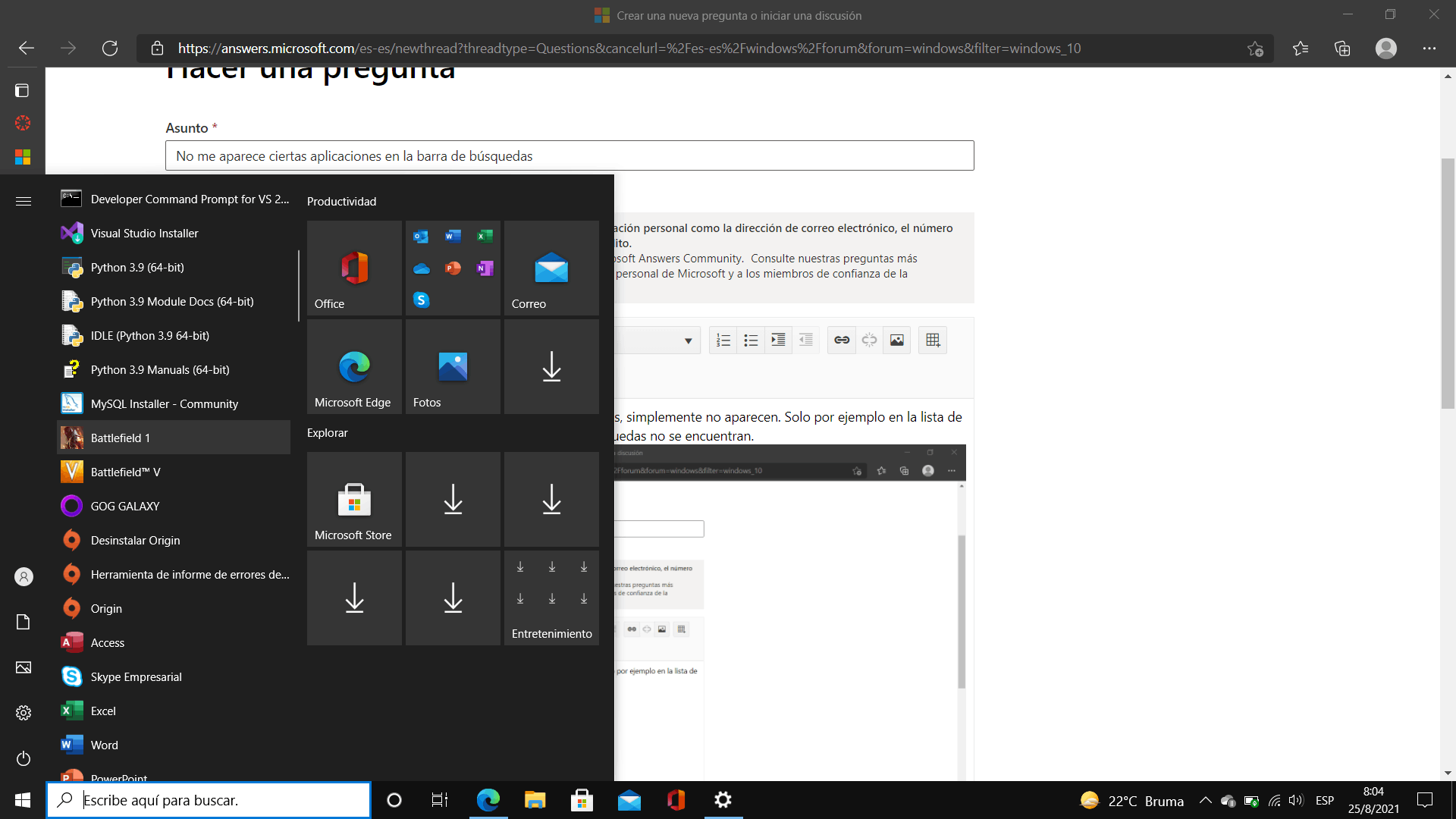Show hidden system tray icons
1456x819 pixels.
coord(1205,800)
